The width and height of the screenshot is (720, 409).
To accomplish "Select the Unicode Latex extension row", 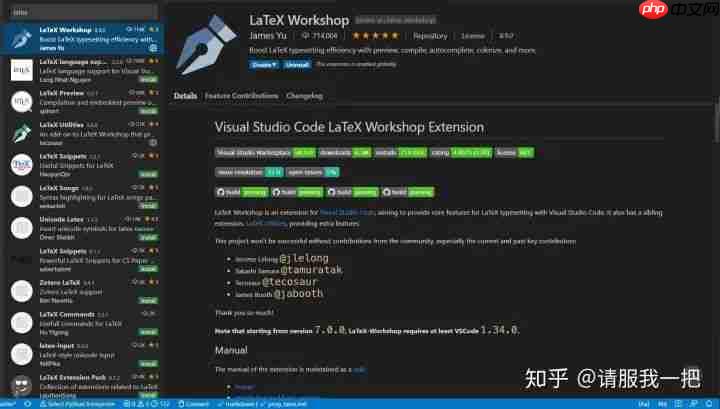I will pos(80,228).
